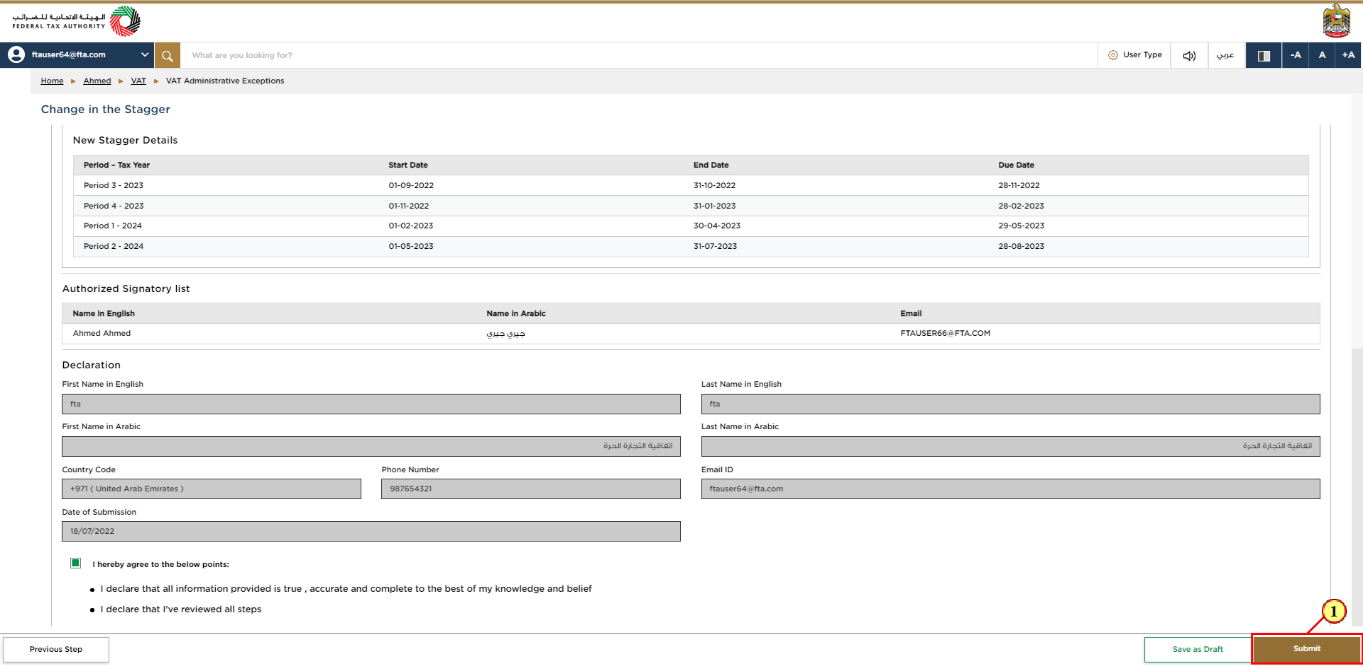Click the Last Name in Arabic field
The height and width of the screenshot is (666, 1363).
(x=1010, y=446)
